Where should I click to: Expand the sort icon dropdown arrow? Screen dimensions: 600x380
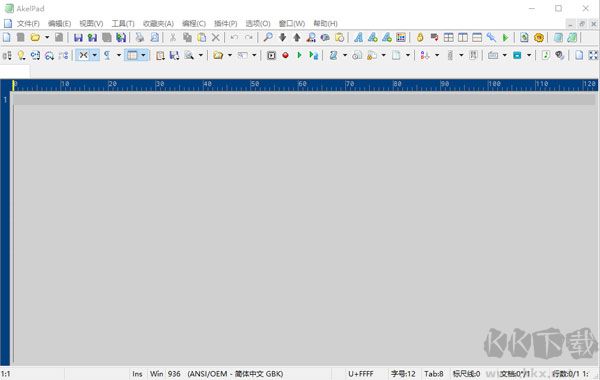point(437,55)
